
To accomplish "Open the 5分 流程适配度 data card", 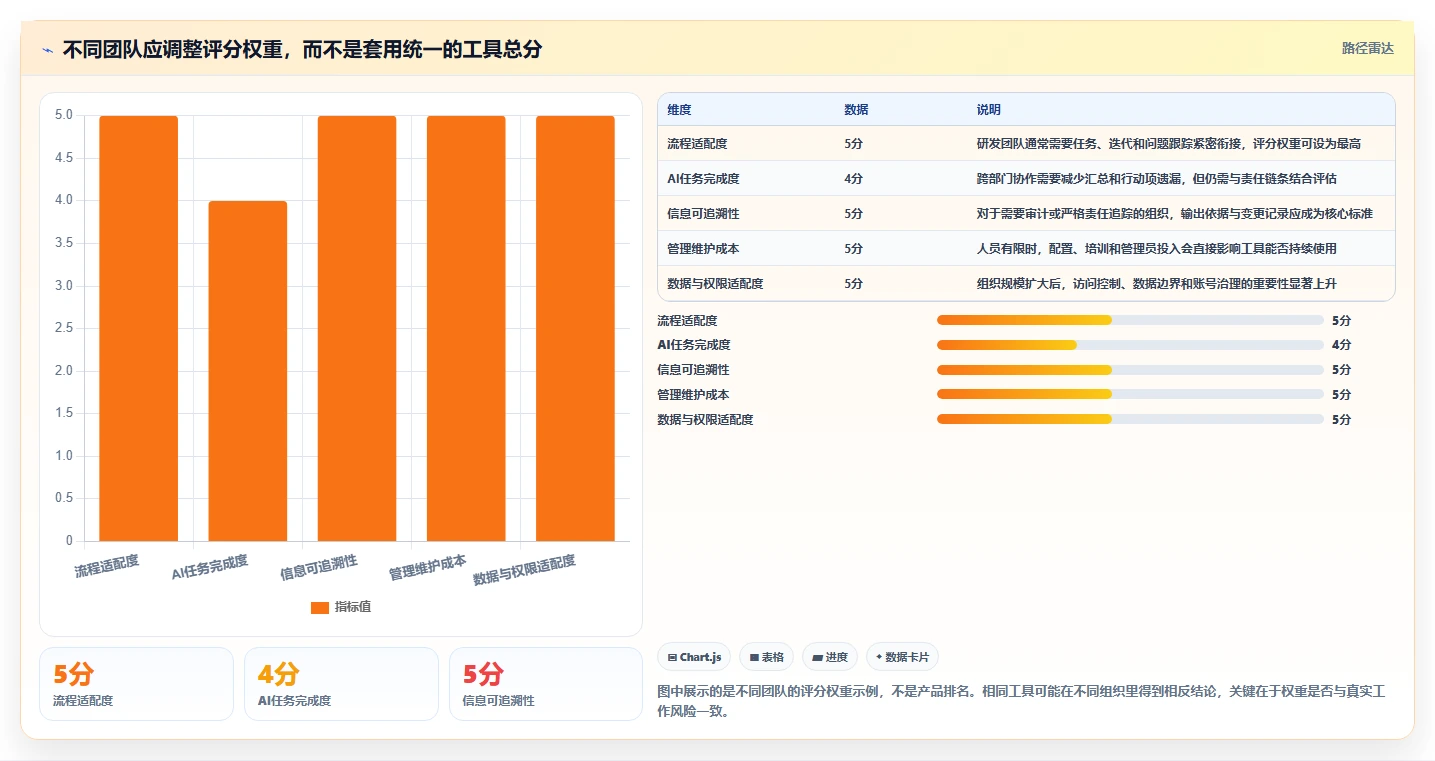I will tap(136, 684).
